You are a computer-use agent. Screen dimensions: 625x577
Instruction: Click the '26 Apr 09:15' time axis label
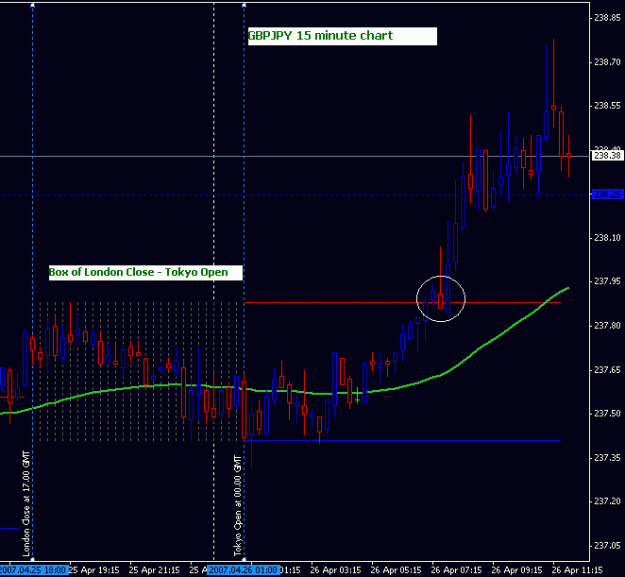pyautogui.click(x=517, y=570)
